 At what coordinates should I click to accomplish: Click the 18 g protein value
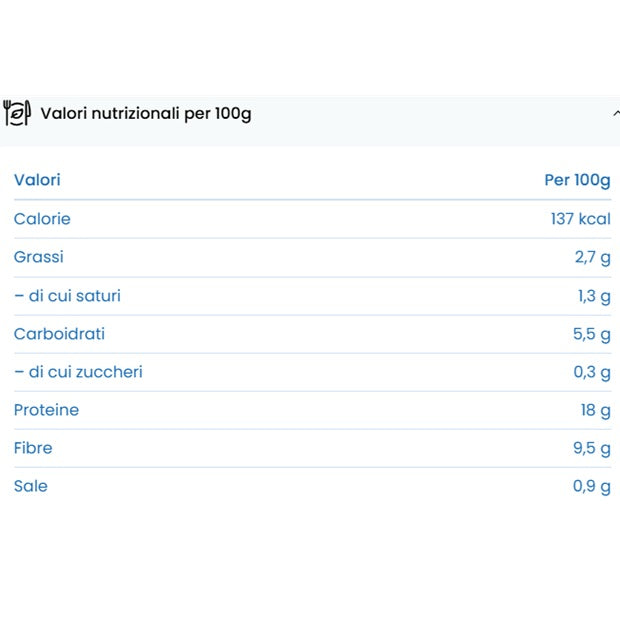point(596,410)
